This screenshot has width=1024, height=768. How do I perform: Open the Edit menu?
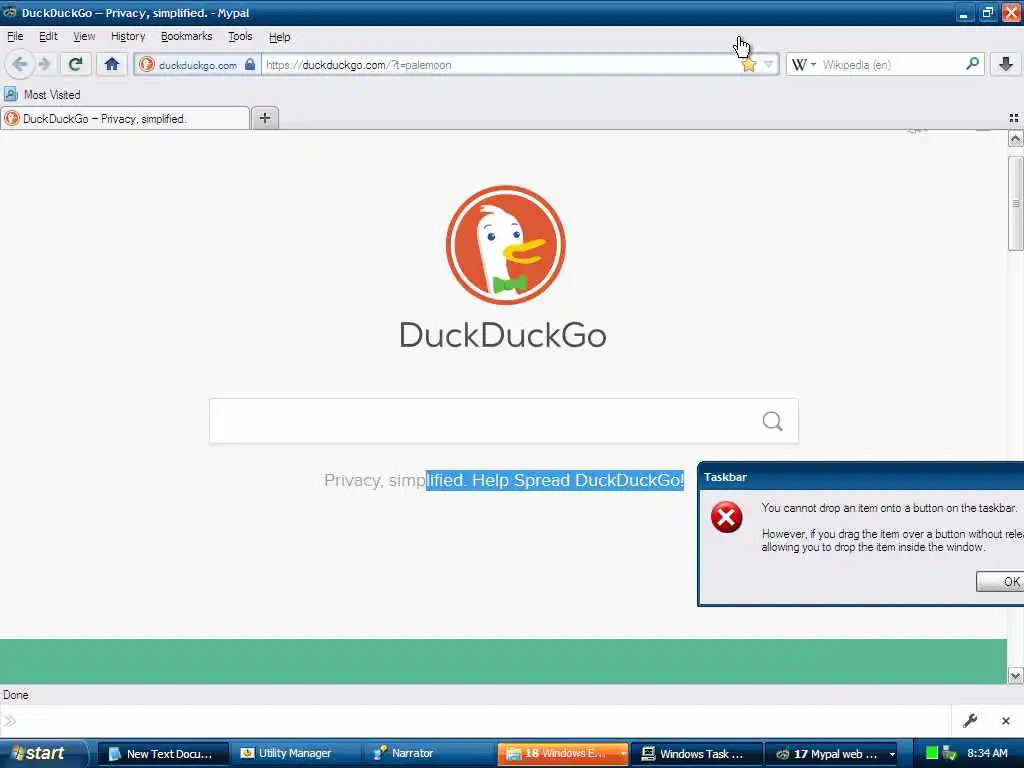click(x=48, y=37)
